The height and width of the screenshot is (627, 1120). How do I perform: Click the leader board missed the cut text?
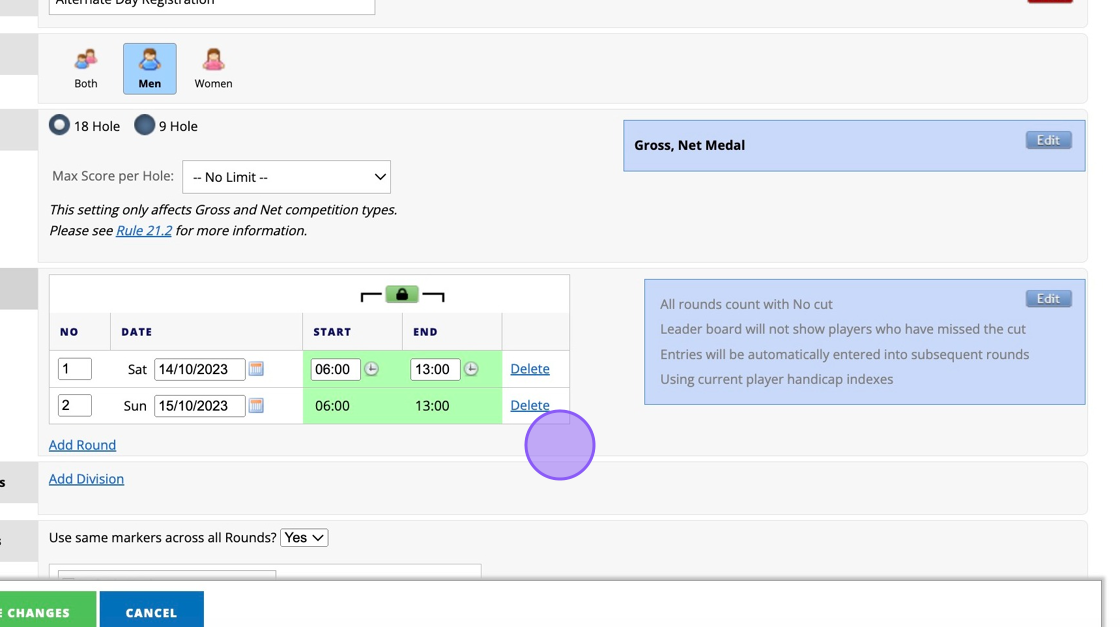[843, 329]
